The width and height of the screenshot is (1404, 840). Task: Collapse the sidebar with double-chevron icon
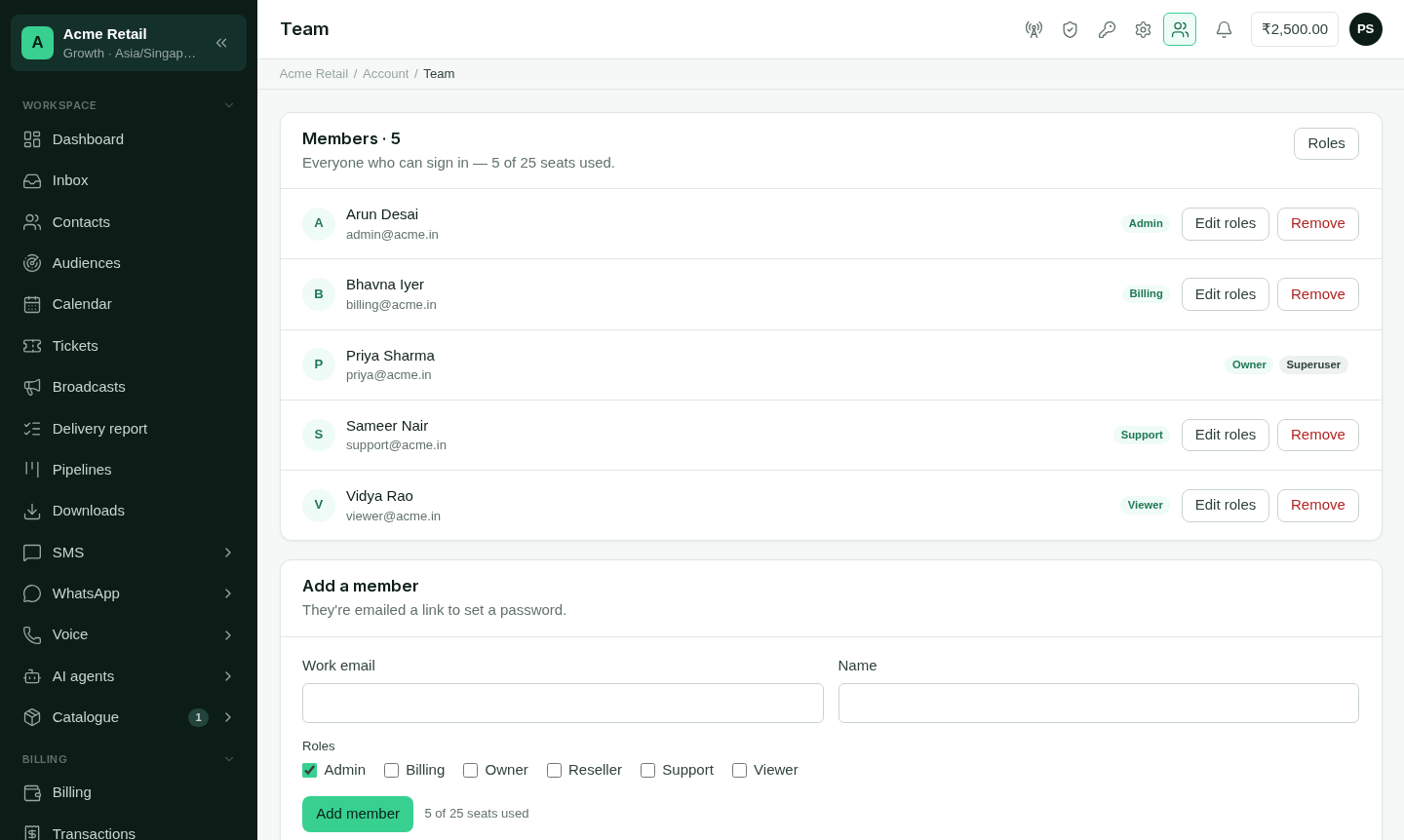coord(221,43)
